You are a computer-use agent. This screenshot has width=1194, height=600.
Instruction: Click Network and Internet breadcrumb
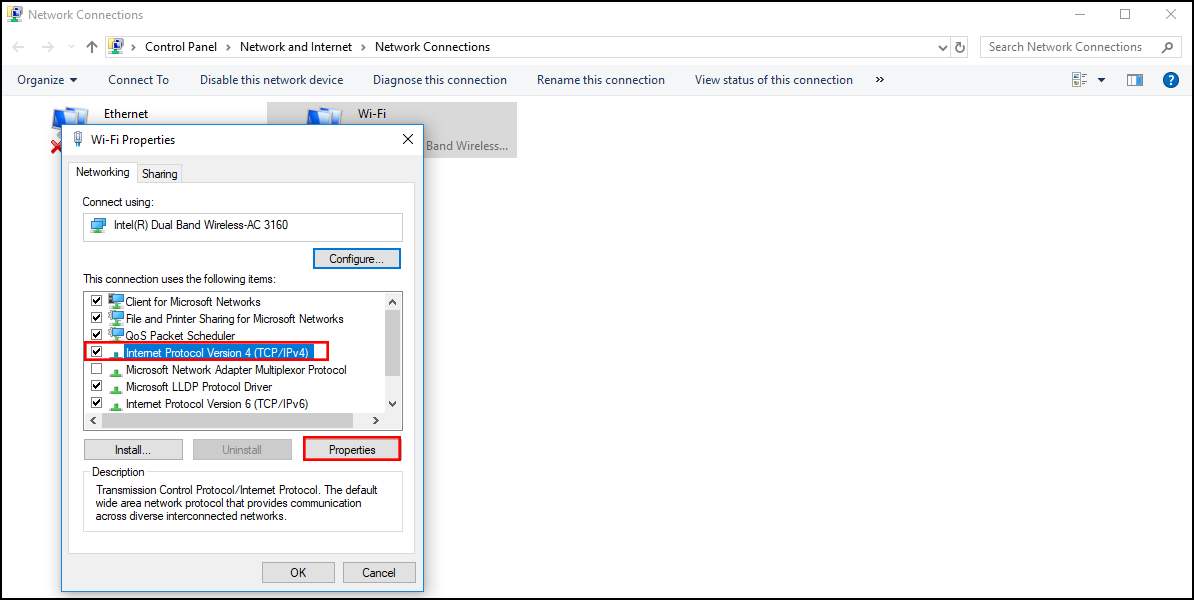click(295, 47)
